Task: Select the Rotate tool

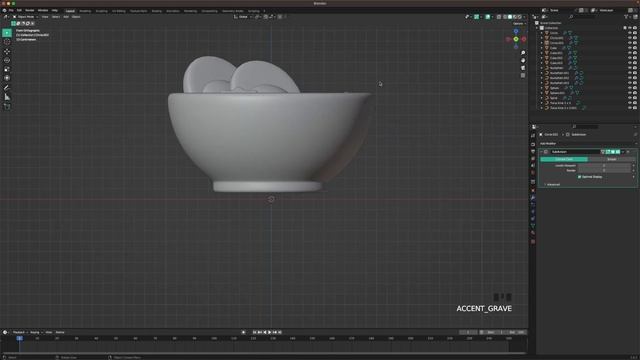Action: click(7, 60)
